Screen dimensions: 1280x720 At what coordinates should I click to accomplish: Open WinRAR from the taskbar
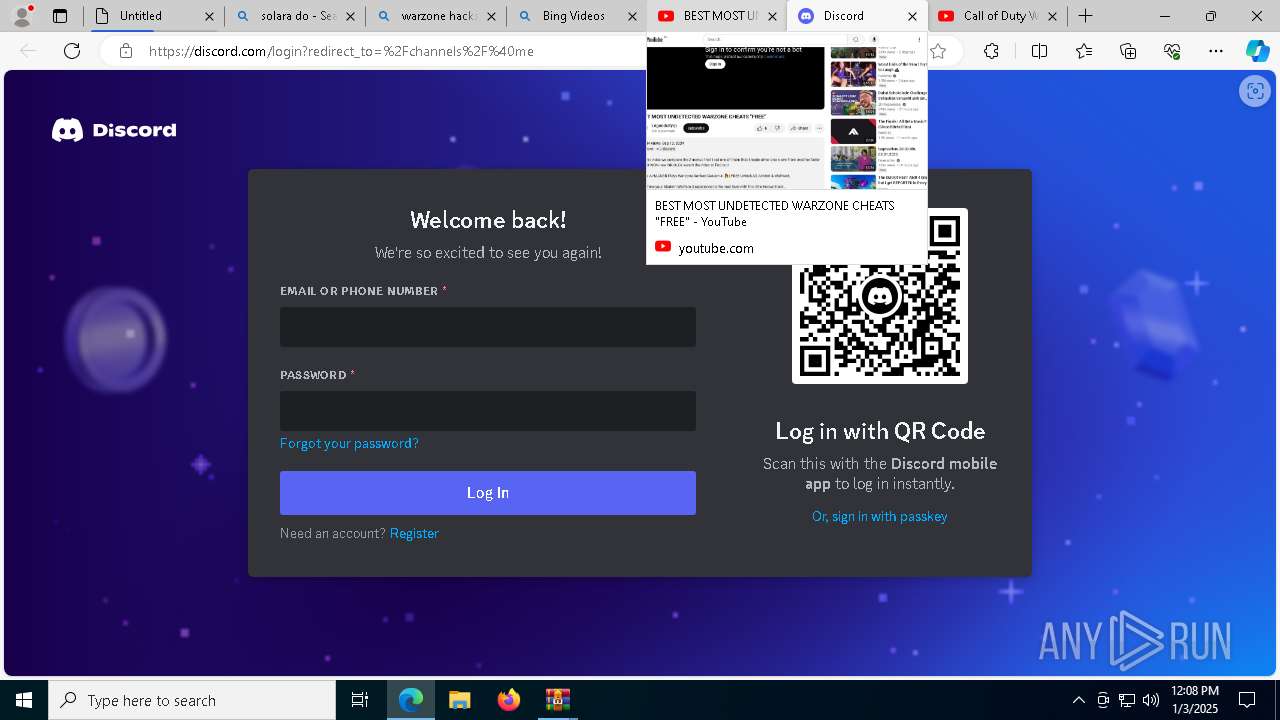coord(557,700)
